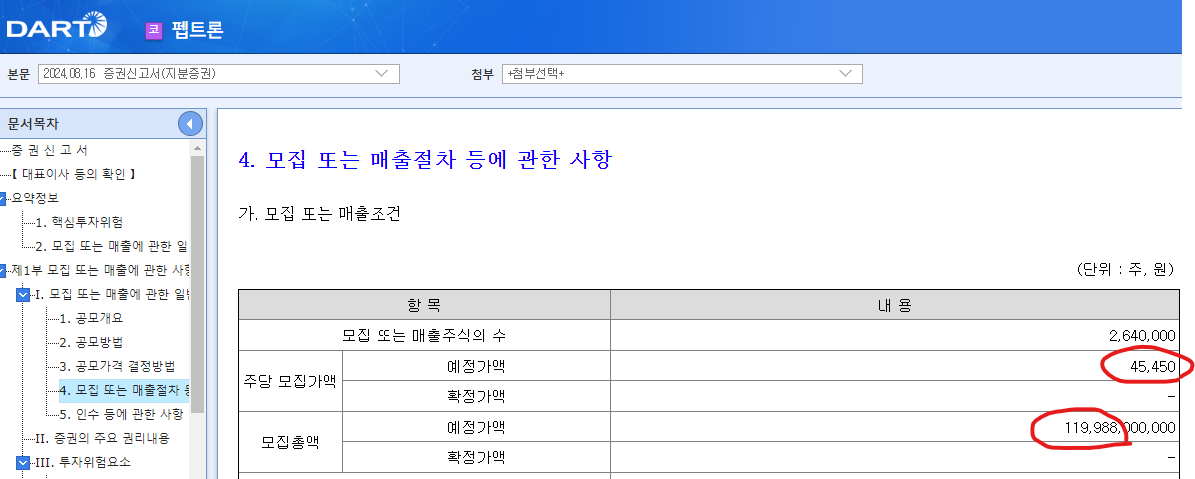Click 확정가액 in 모집총액 row
Image resolution: width=1195 pixels, height=479 pixels.
[476, 457]
